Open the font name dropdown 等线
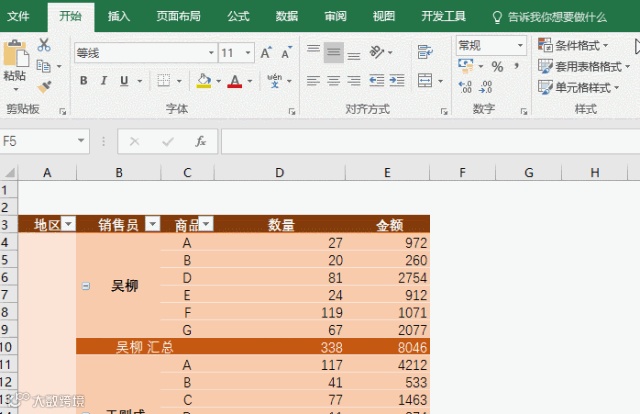Viewport: 640px width, 414px height. pyautogui.click(x=211, y=53)
